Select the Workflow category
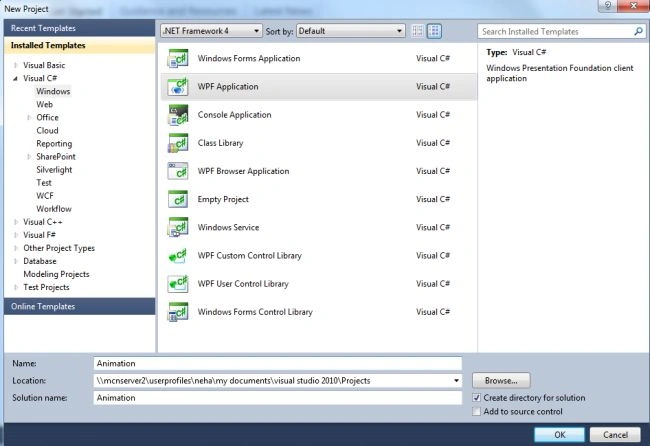 pos(54,209)
